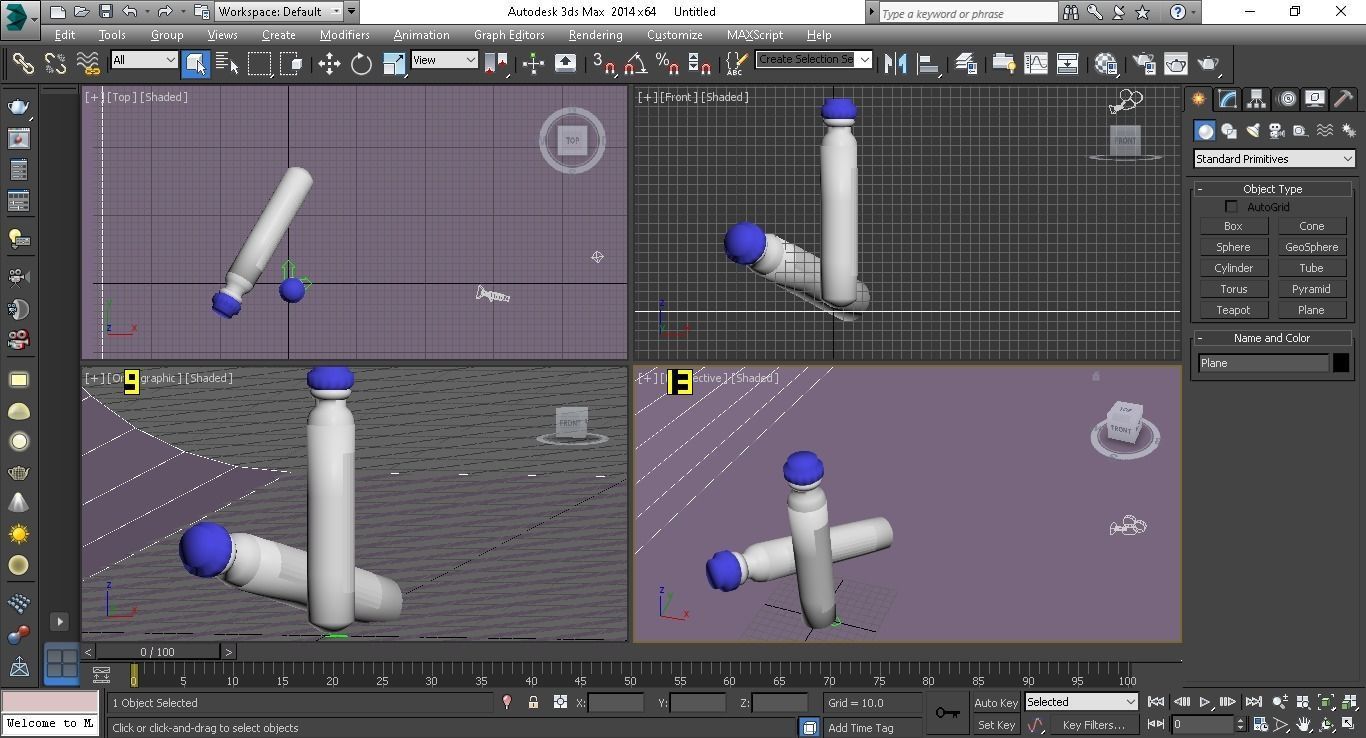This screenshot has width=1366, height=738.
Task: Open Render Setup from the toolbar
Action: pos(1144,64)
